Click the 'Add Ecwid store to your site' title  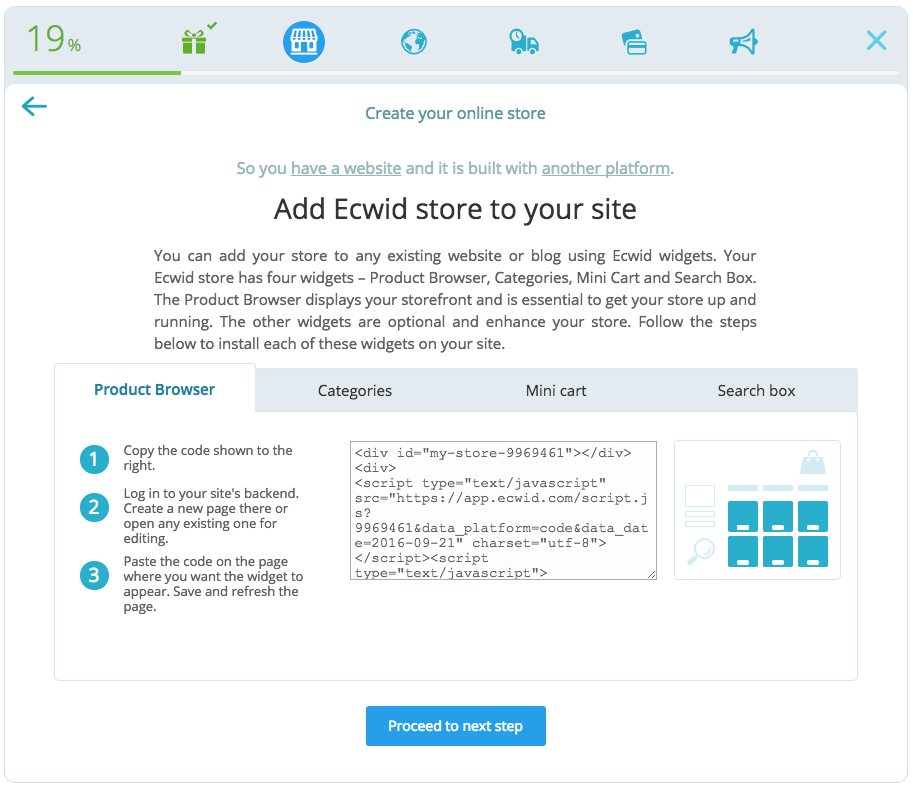point(455,209)
